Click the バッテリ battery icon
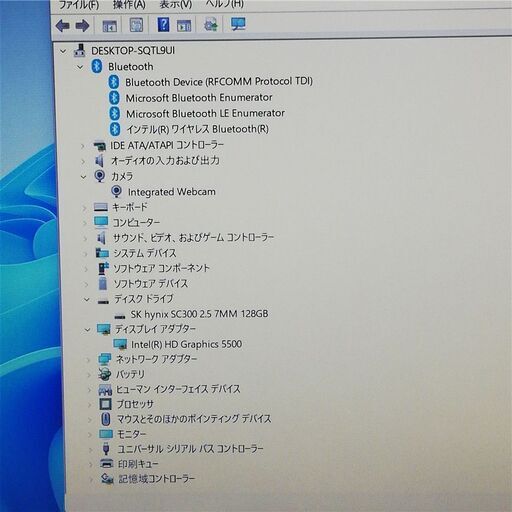This screenshot has height=512, width=512. click(x=105, y=374)
